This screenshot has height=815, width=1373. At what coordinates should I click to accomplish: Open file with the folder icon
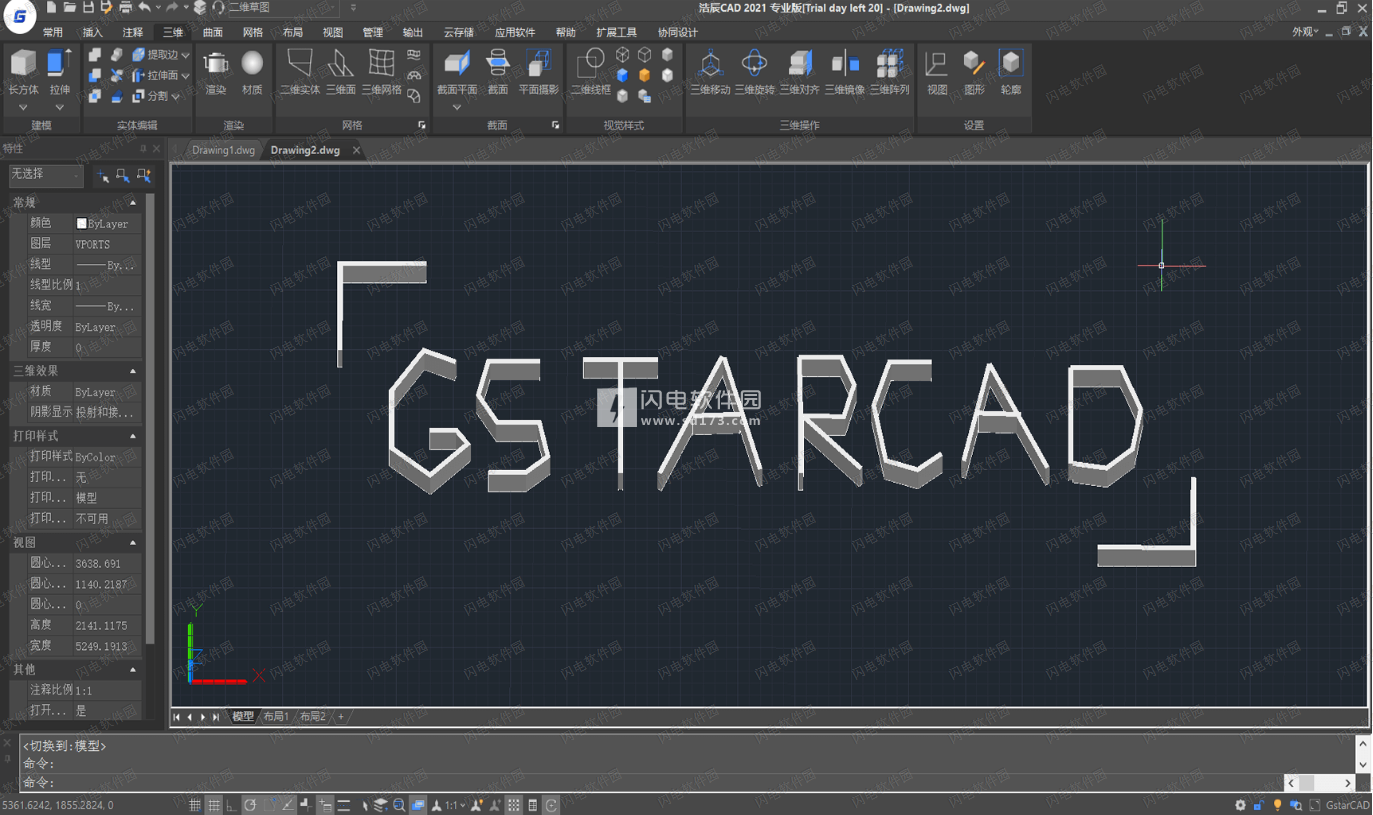tap(69, 7)
